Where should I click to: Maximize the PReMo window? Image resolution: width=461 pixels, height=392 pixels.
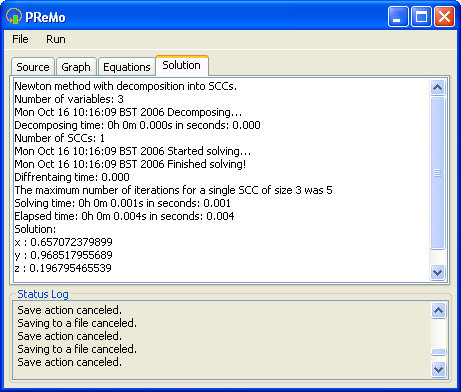421,16
